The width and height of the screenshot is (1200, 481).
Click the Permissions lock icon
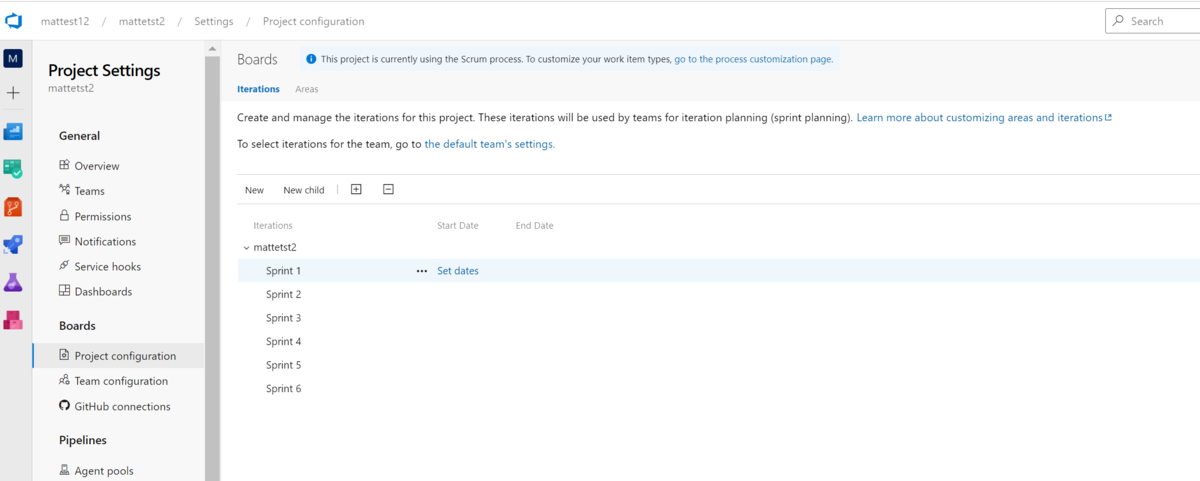pos(65,215)
